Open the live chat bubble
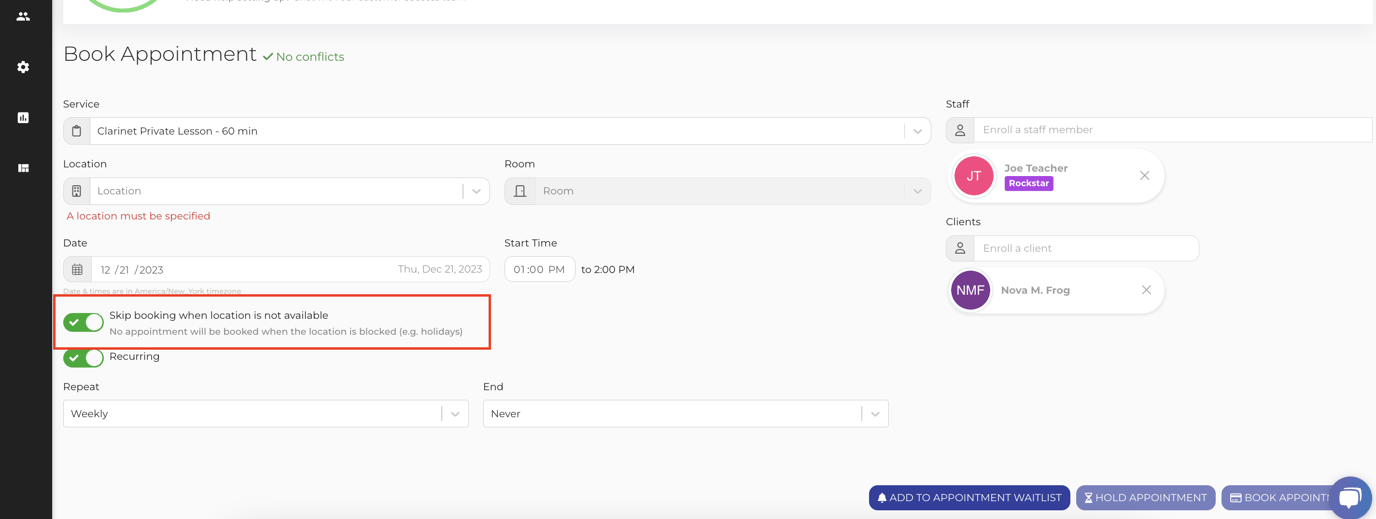 [1349, 497]
